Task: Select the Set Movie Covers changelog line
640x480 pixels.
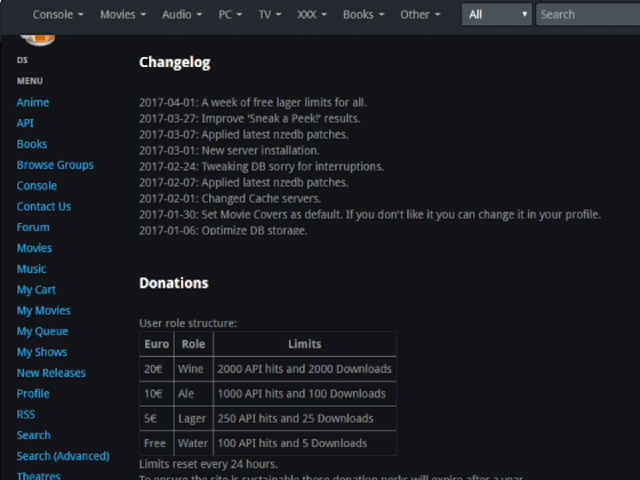Action: (x=370, y=215)
